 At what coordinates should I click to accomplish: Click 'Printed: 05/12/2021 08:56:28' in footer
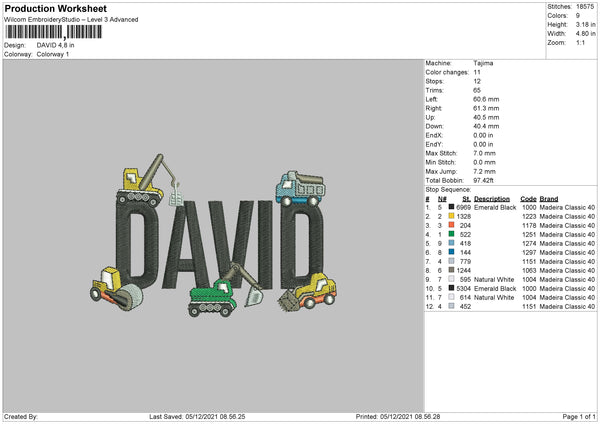(x=398, y=416)
